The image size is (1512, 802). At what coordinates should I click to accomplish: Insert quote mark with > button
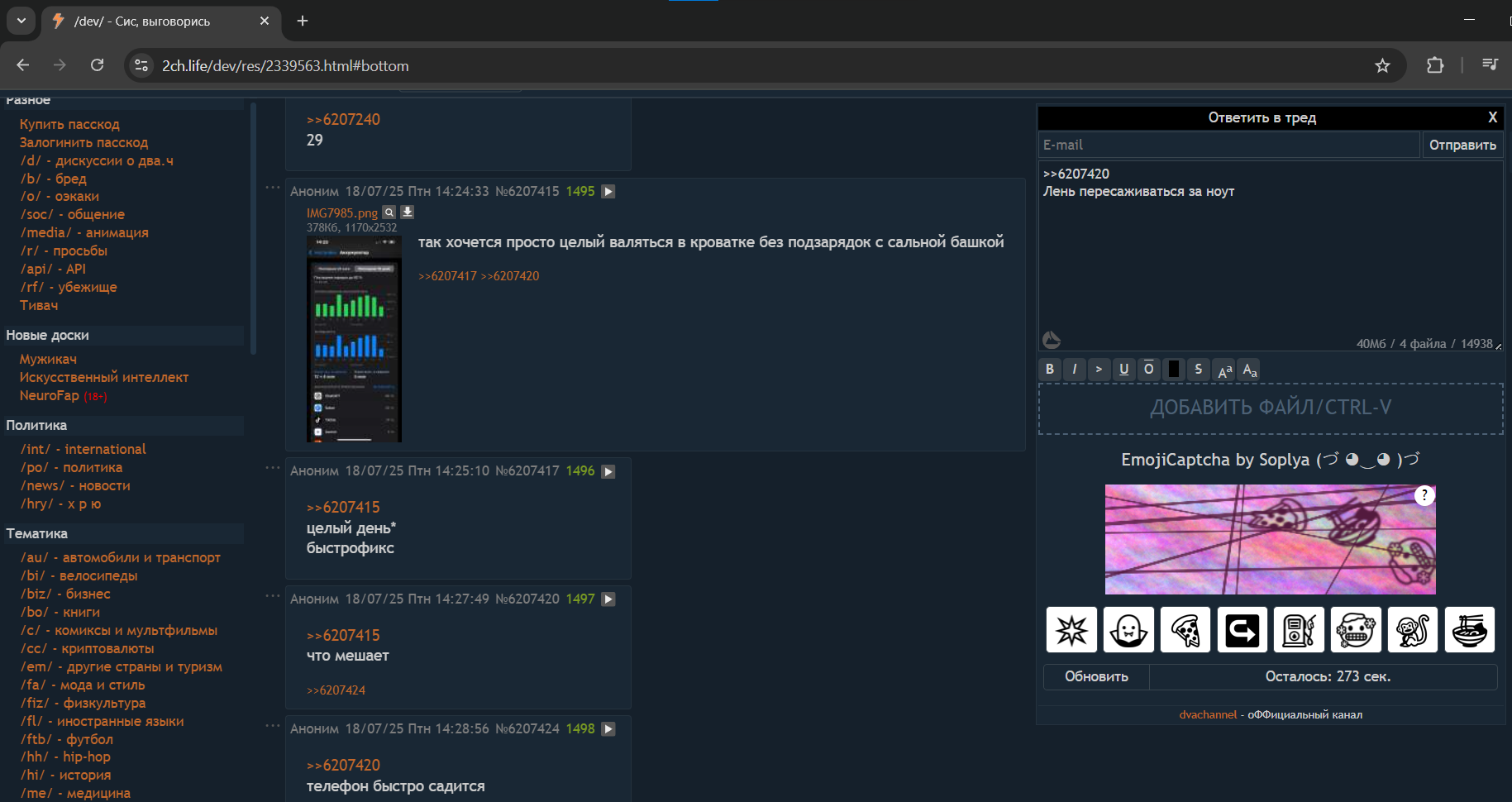(x=1099, y=370)
